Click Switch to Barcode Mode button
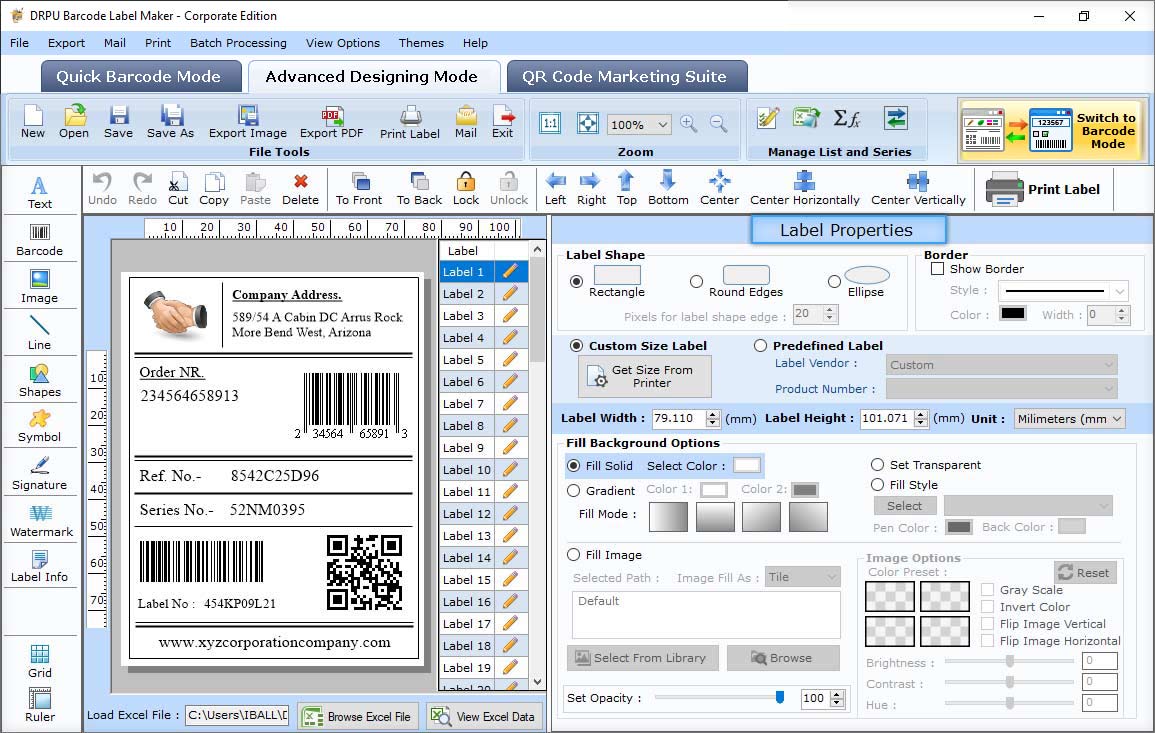This screenshot has height=733, width=1155. pos(1051,131)
